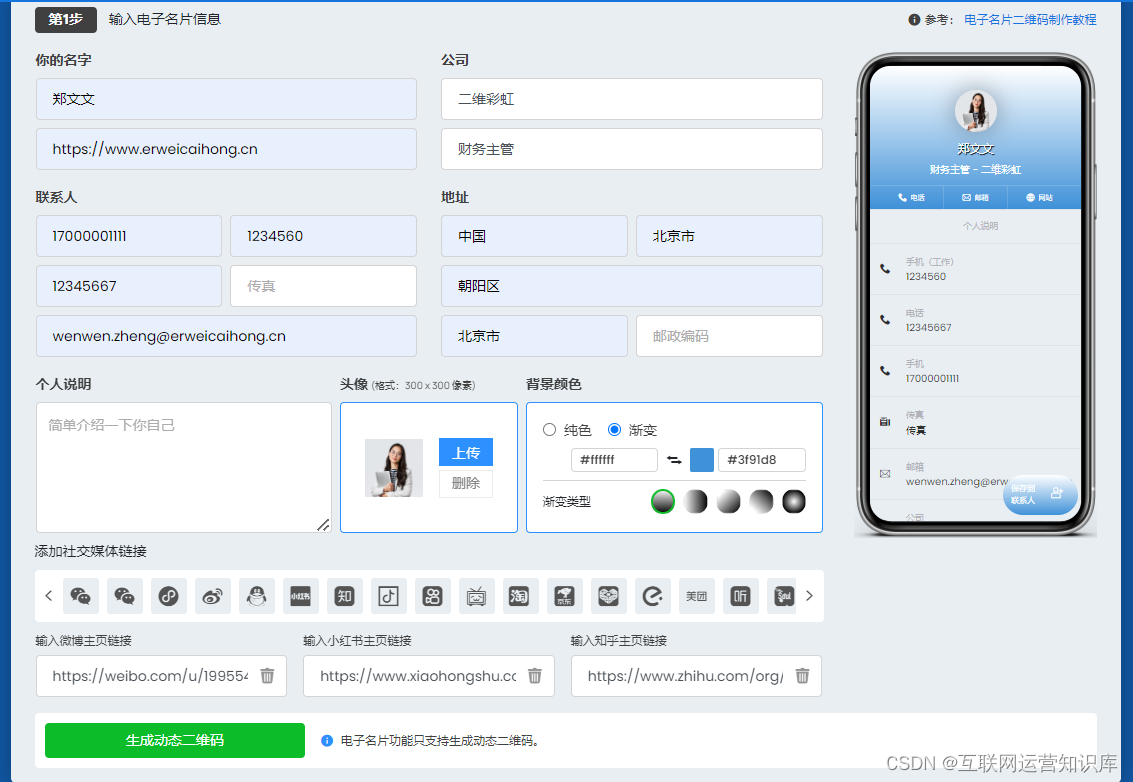
Task: Open the blue gradient color swatch
Action: click(x=702, y=460)
